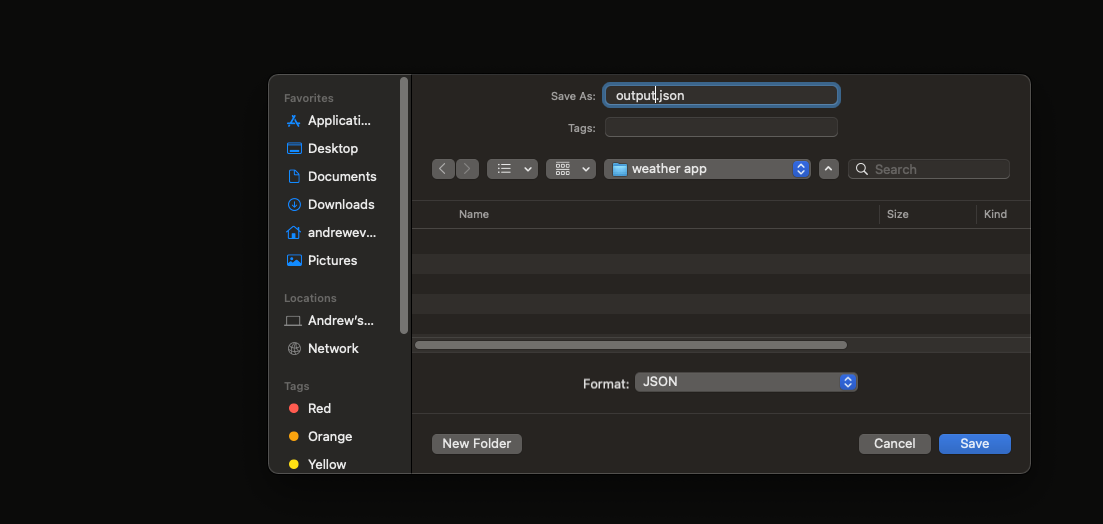Select Pictures in the sidebar
The height and width of the screenshot is (524, 1103).
point(332,260)
